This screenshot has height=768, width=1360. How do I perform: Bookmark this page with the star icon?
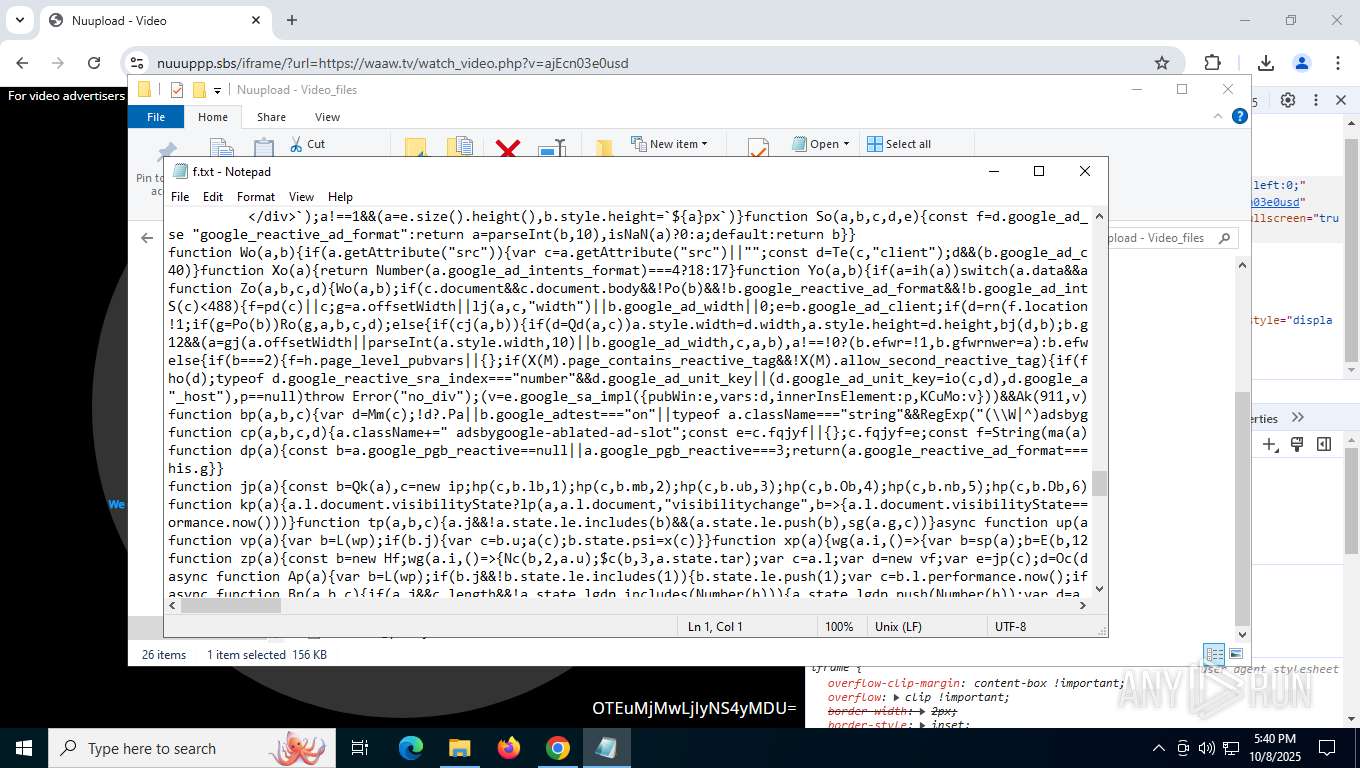(x=1162, y=63)
